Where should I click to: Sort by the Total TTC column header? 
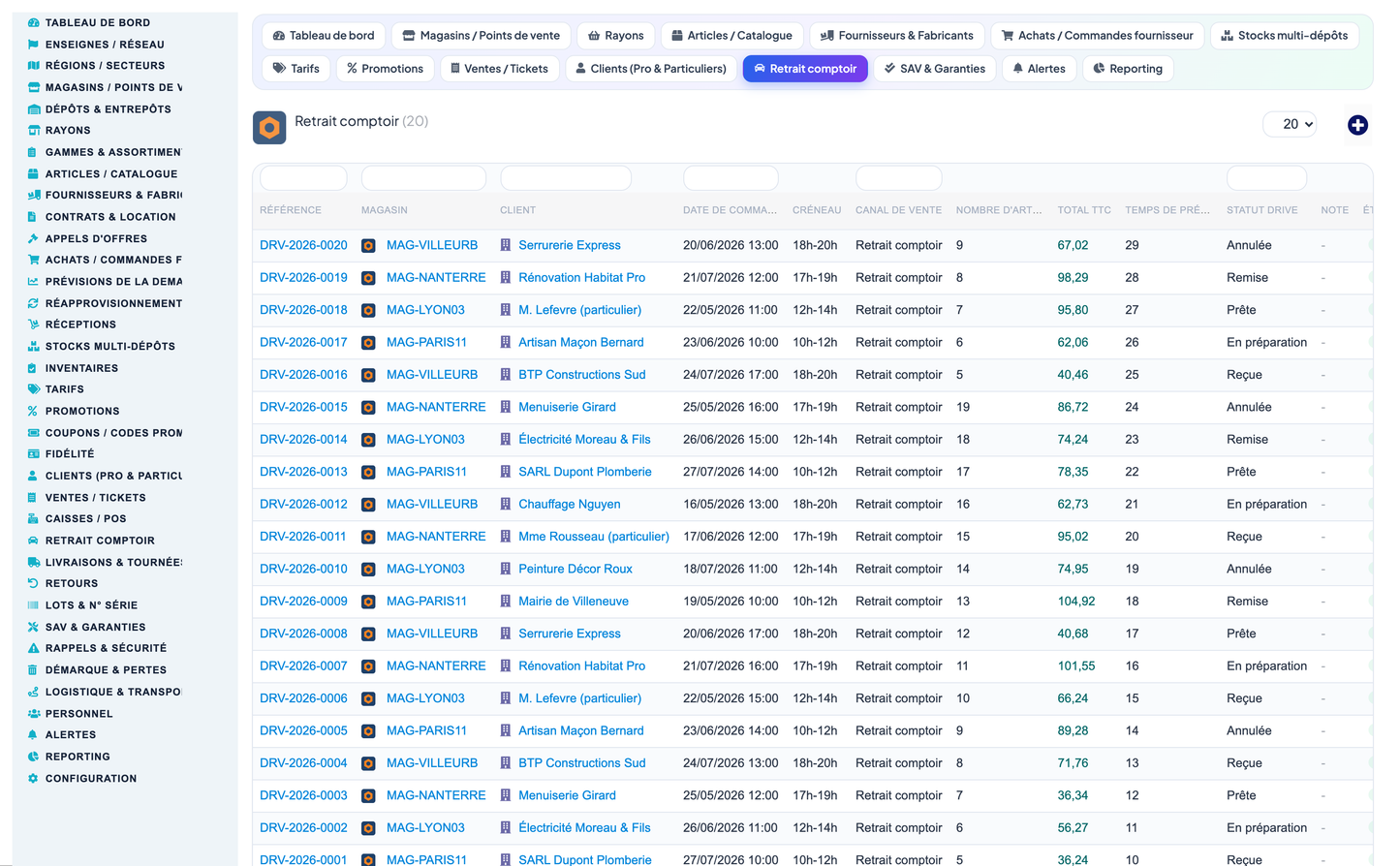tap(1084, 210)
